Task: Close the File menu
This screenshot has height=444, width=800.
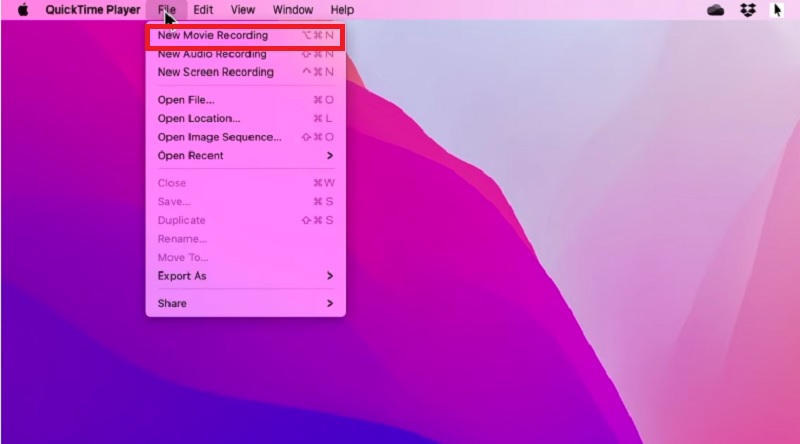Action: [x=167, y=10]
